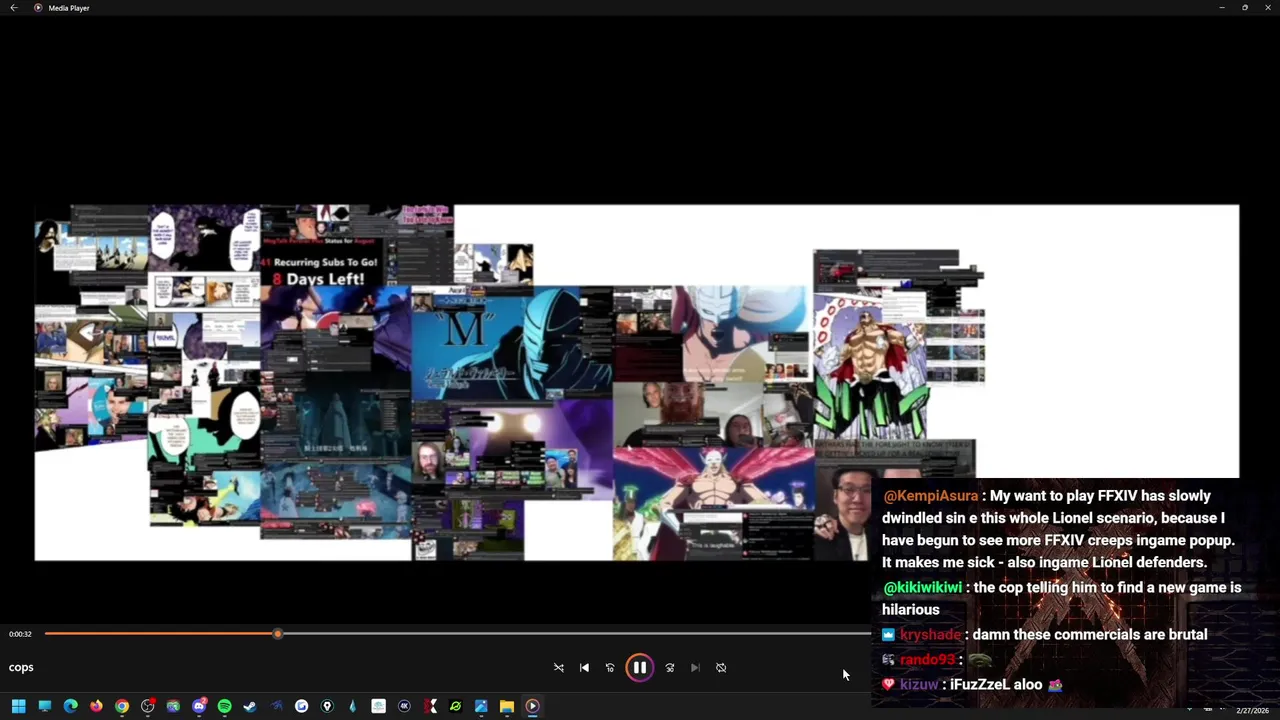Image resolution: width=1280 pixels, height=720 pixels.
Task: Launch Microsoft Edge from taskbar
Action: pyautogui.click(x=70, y=706)
